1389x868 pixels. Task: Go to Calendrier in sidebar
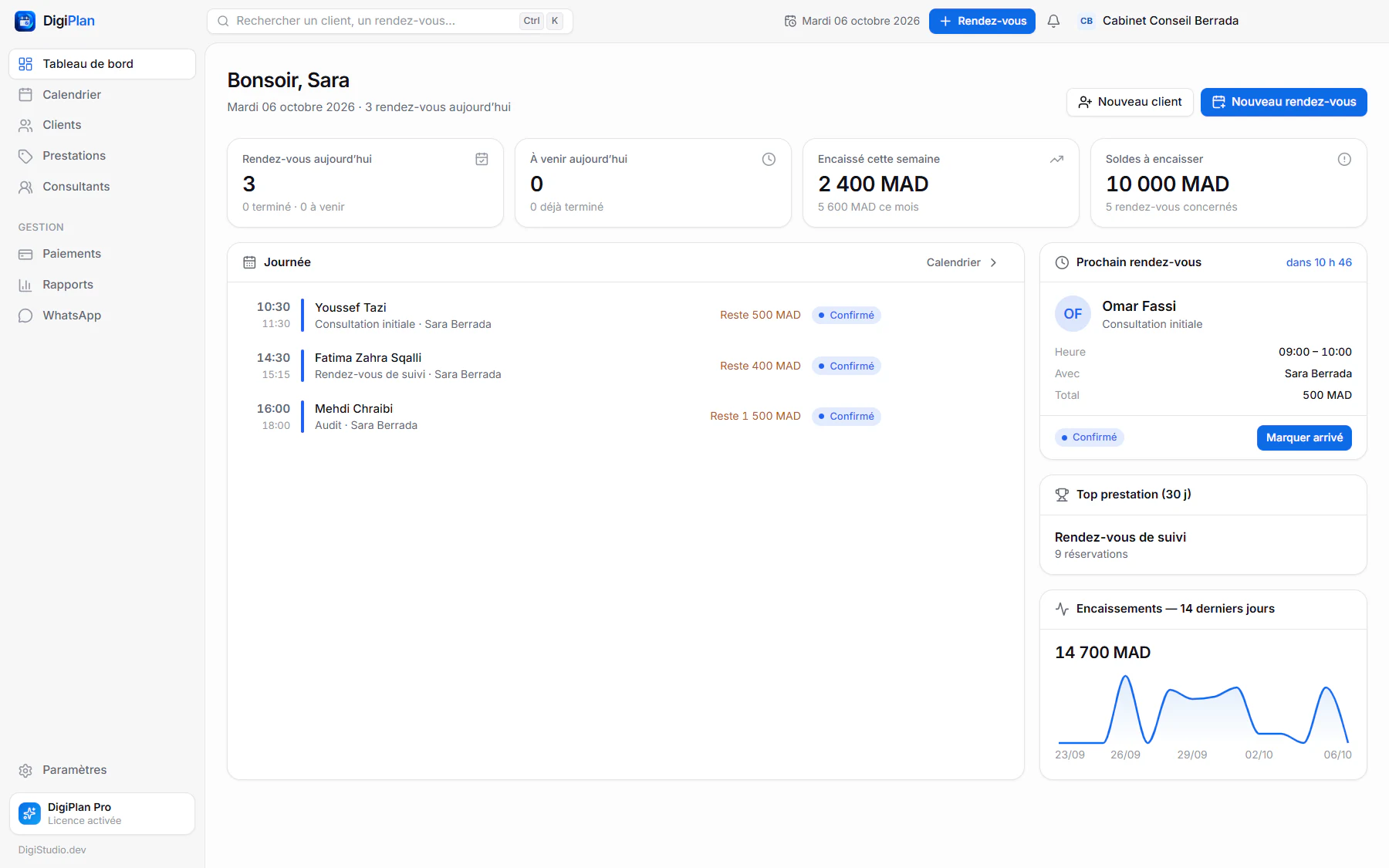coord(102,95)
